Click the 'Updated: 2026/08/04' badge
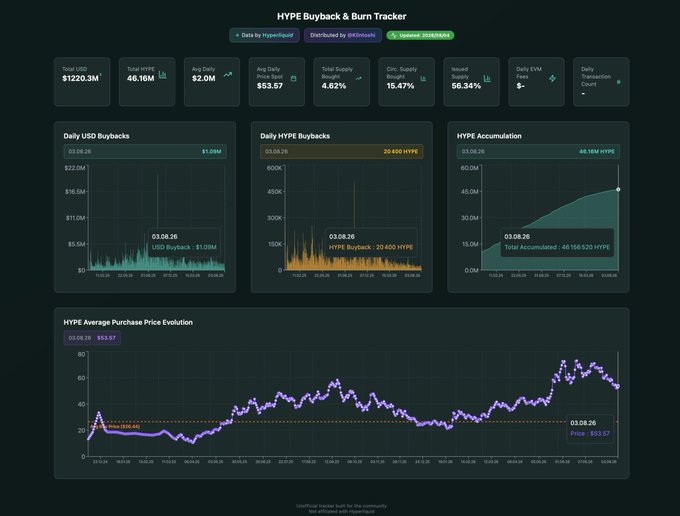The image size is (680, 516). point(420,36)
